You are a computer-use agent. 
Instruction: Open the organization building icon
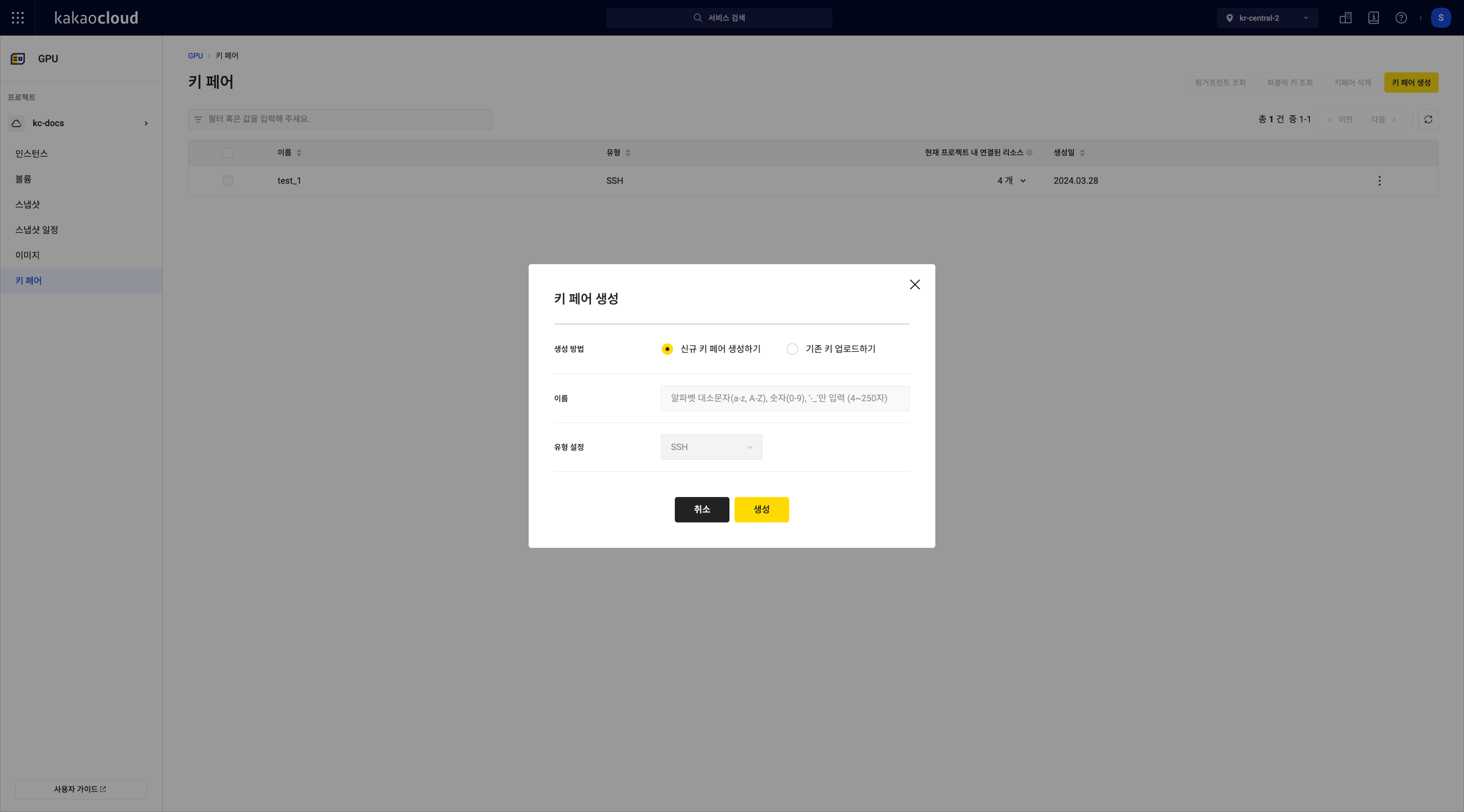(1345, 18)
